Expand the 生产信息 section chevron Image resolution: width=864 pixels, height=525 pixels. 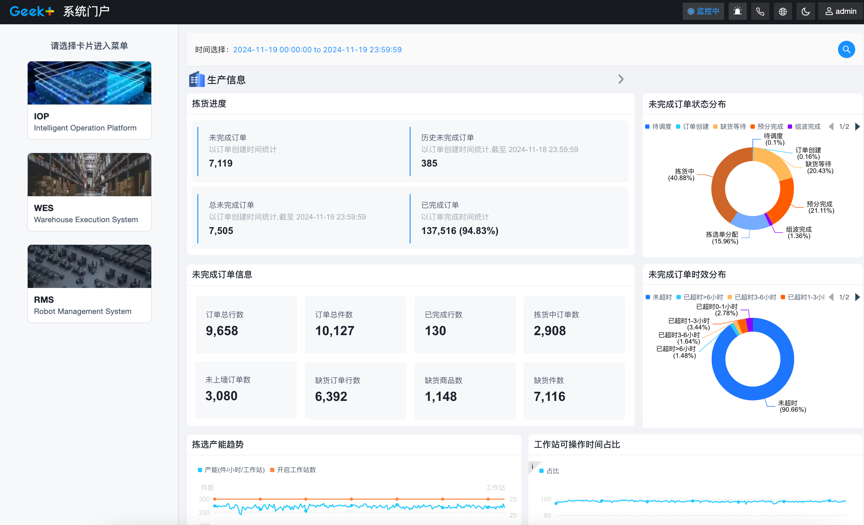point(620,80)
